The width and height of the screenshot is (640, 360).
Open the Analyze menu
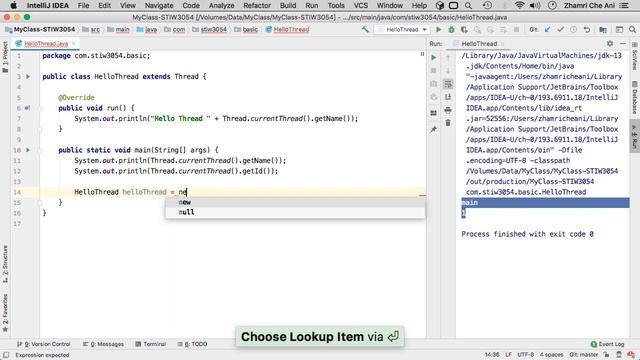click(222, 5)
